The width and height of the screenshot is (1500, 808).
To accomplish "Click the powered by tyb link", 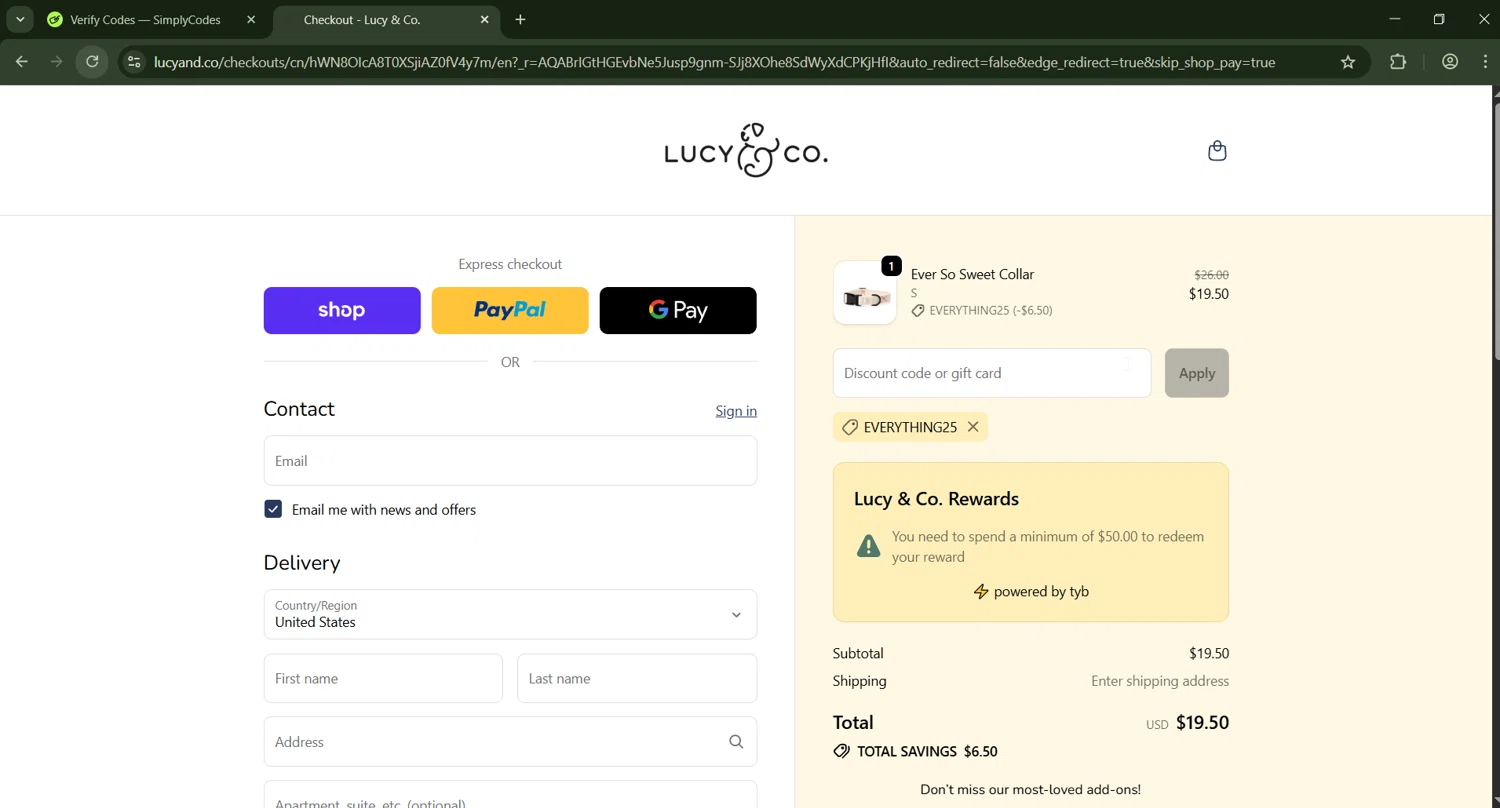I will (x=1031, y=591).
